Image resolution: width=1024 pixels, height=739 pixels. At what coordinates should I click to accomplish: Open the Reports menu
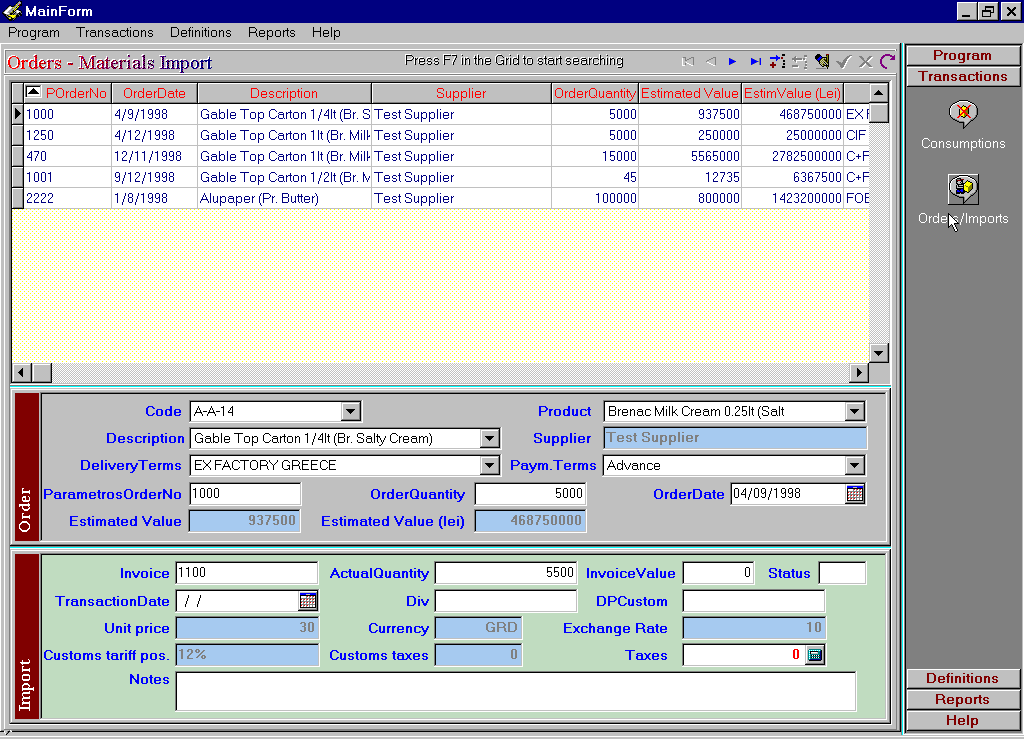click(272, 32)
